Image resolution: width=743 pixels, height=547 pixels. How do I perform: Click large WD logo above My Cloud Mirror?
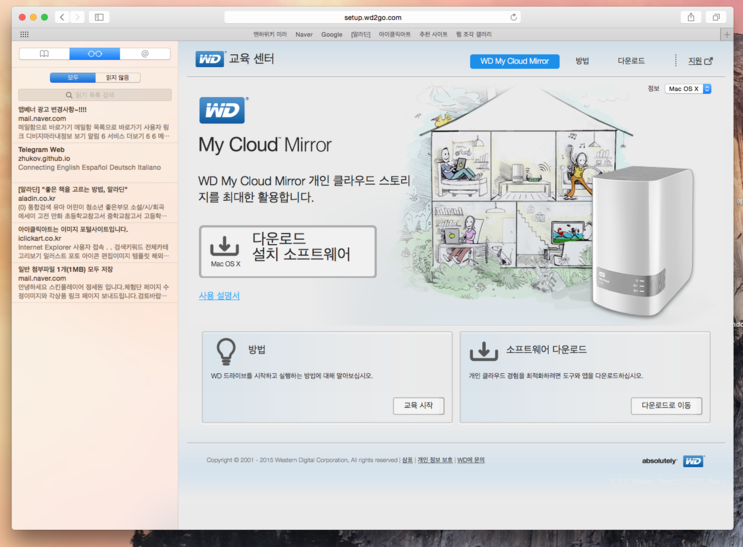223,110
